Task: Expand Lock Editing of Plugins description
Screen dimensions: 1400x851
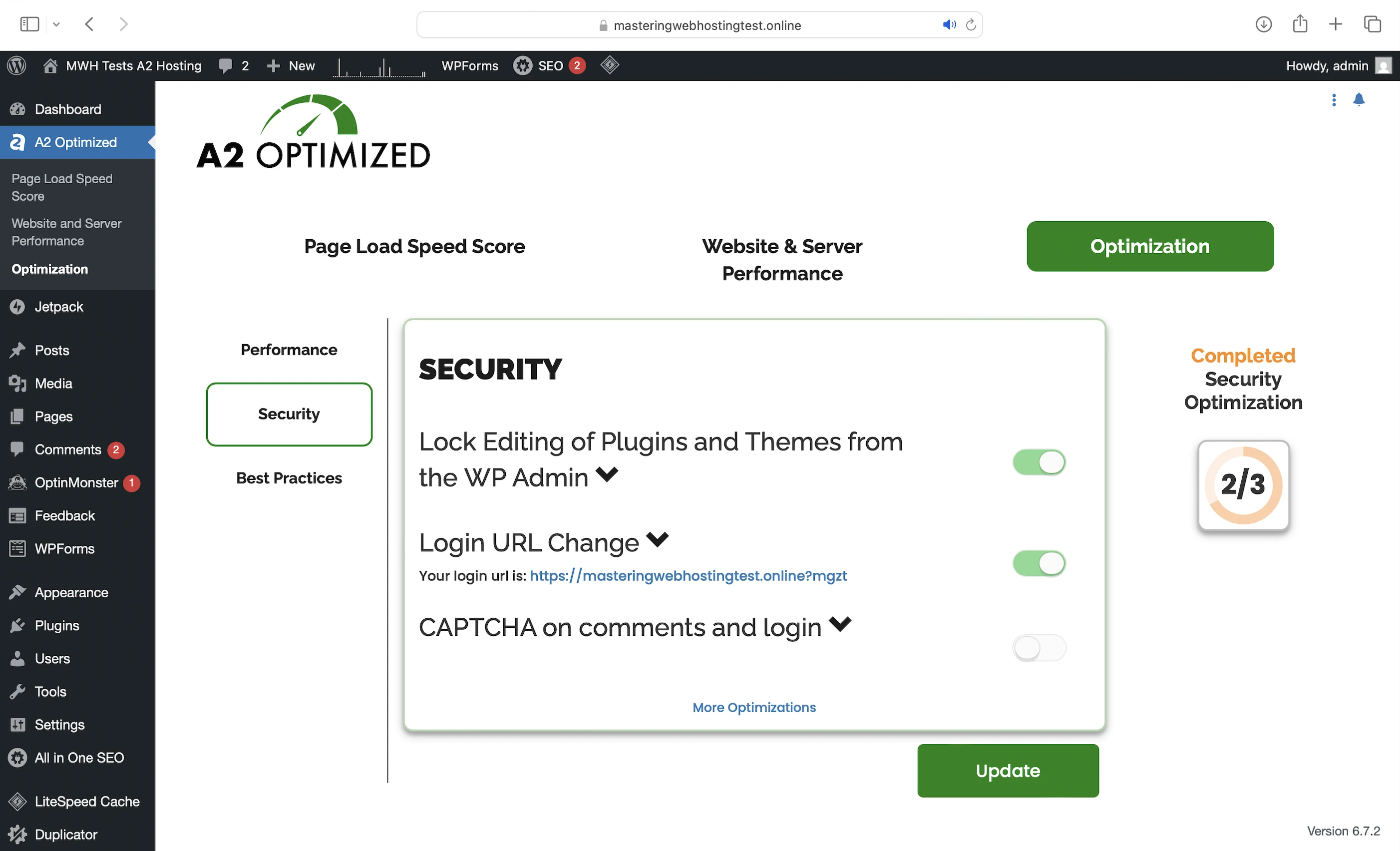Action: 607,474
